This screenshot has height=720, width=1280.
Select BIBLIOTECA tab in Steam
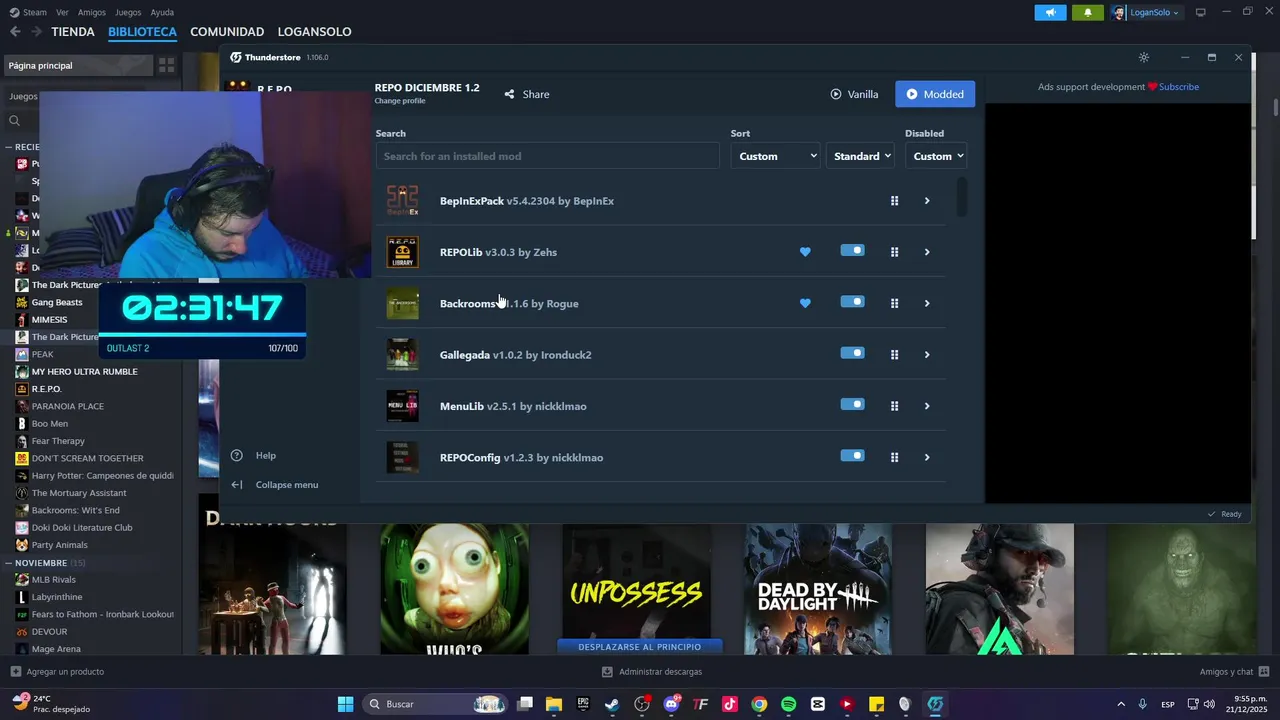142,32
